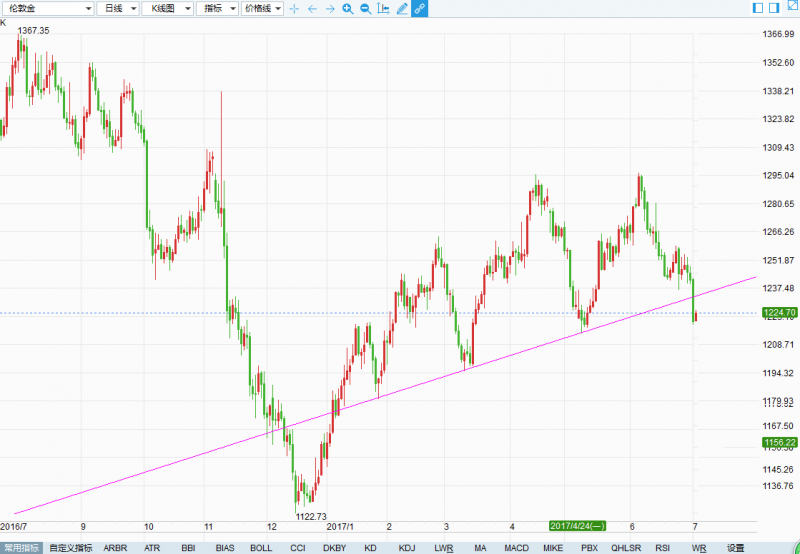Click the price axis adjust icon
Viewport: 800px width, 554px height.
coord(383,8)
